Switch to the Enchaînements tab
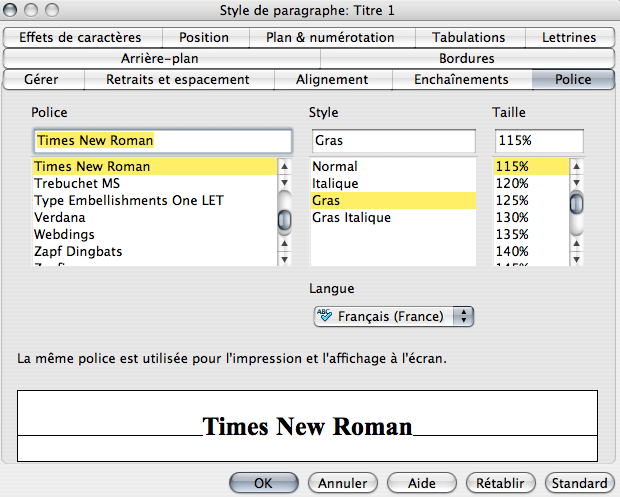620x497 pixels. pos(462,79)
